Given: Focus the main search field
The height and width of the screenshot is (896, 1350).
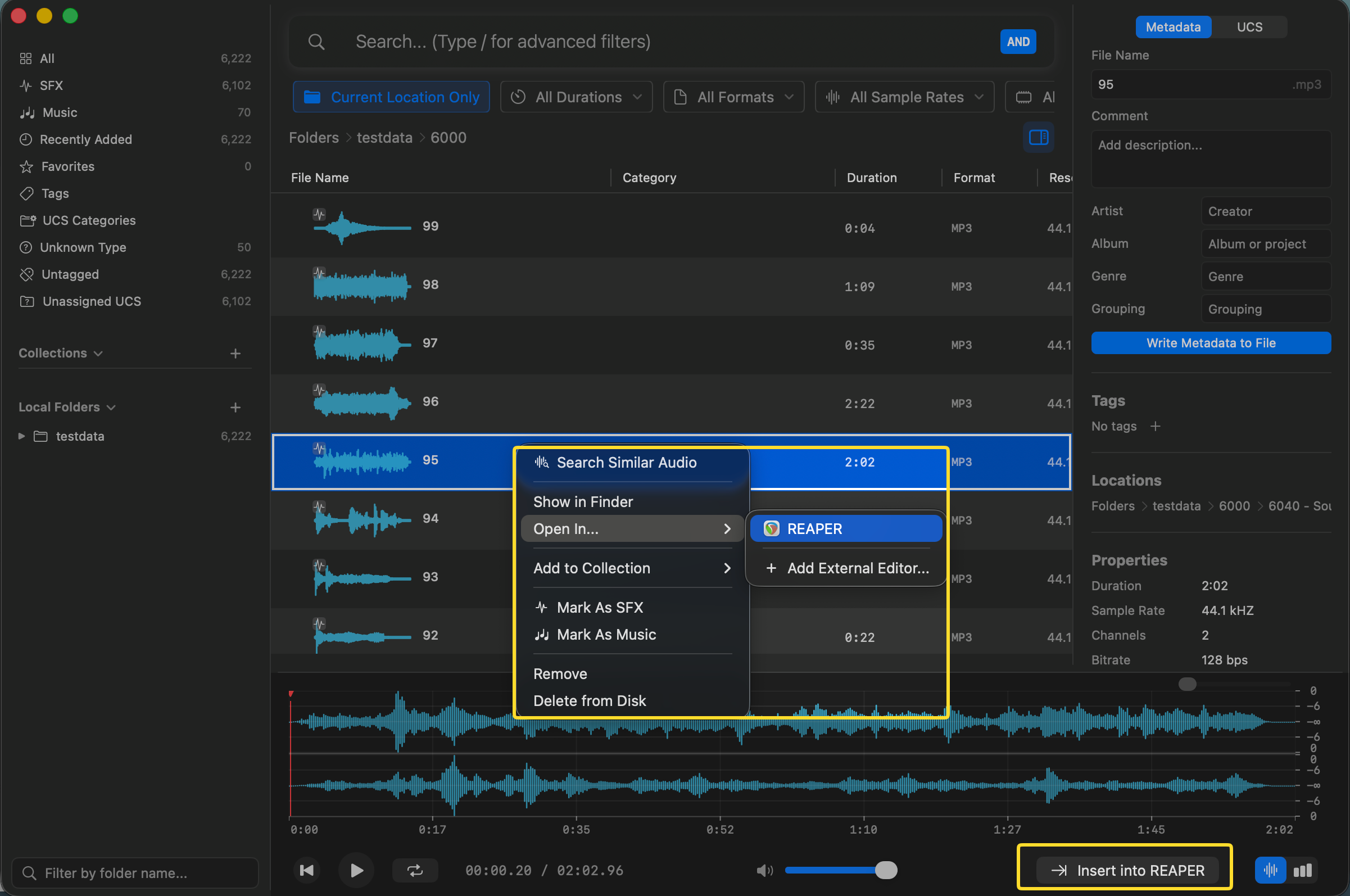Looking at the screenshot, I should click(x=671, y=42).
